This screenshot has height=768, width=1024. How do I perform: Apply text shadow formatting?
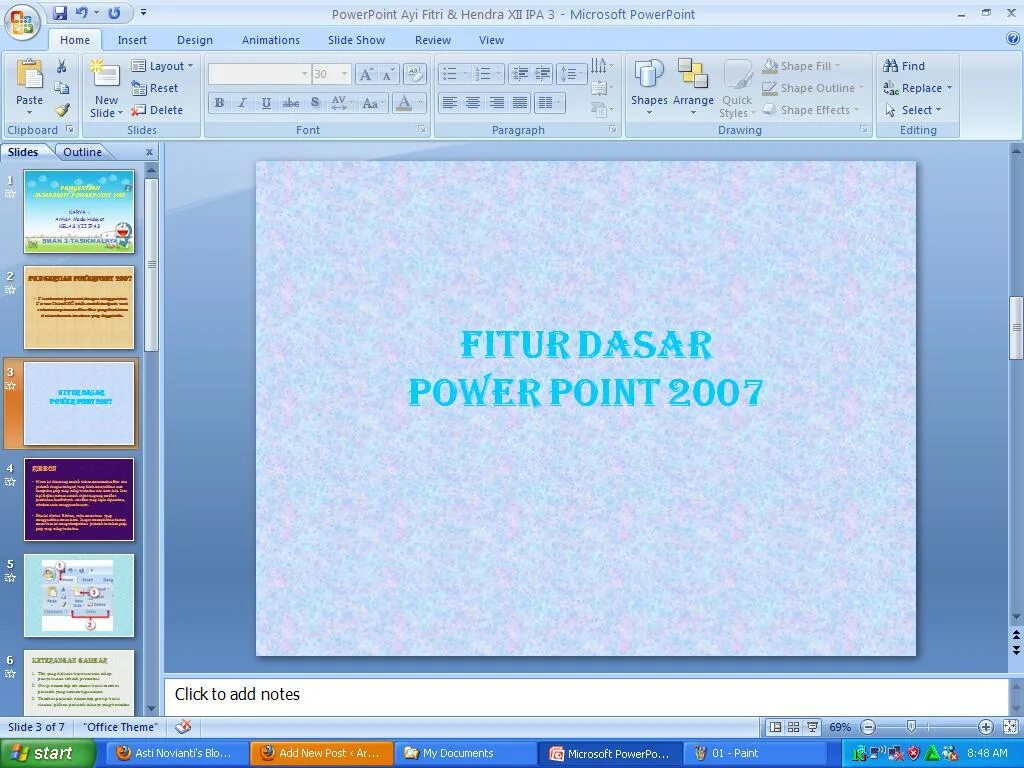click(x=315, y=103)
